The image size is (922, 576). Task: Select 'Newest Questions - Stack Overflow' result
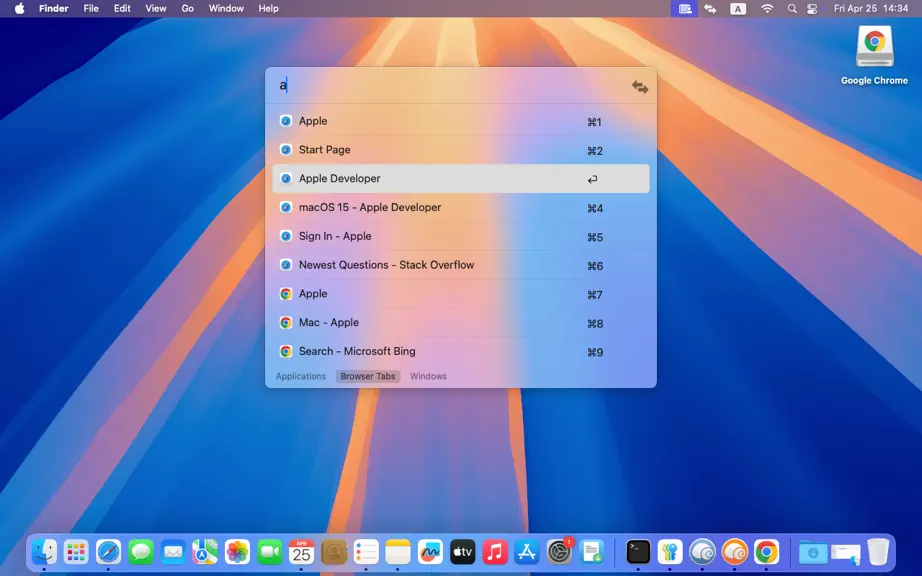461,265
